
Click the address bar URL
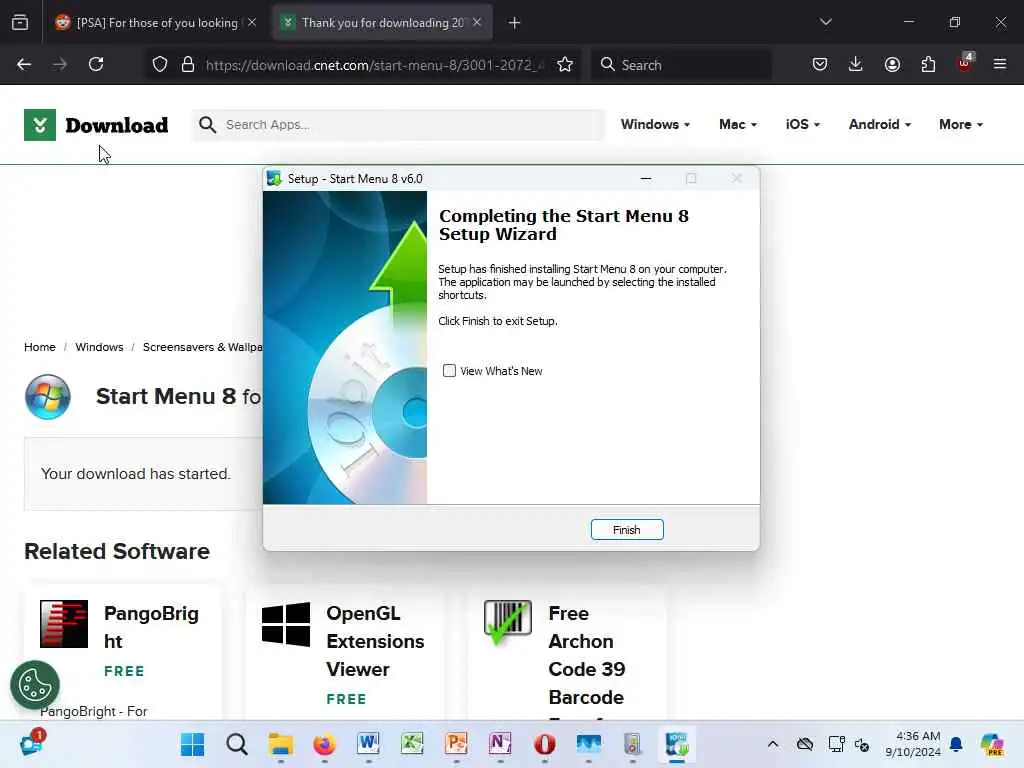click(x=374, y=65)
